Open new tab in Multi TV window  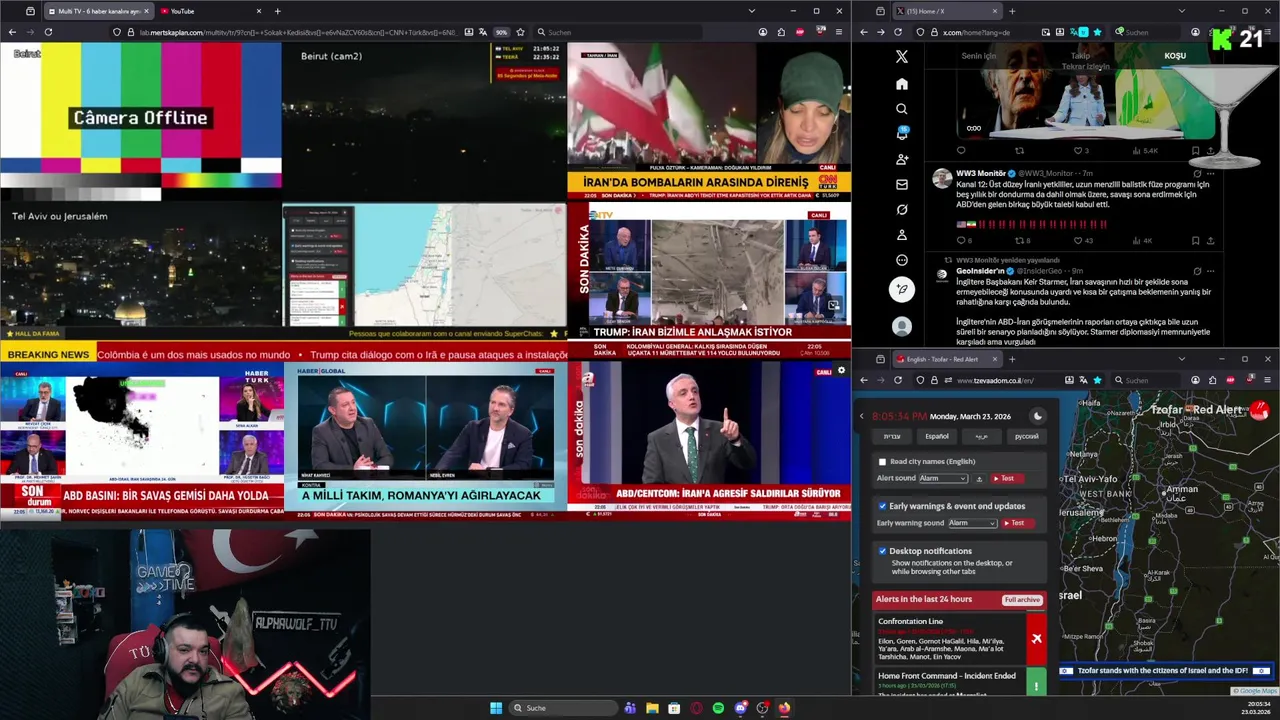click(x=277, y=11)
